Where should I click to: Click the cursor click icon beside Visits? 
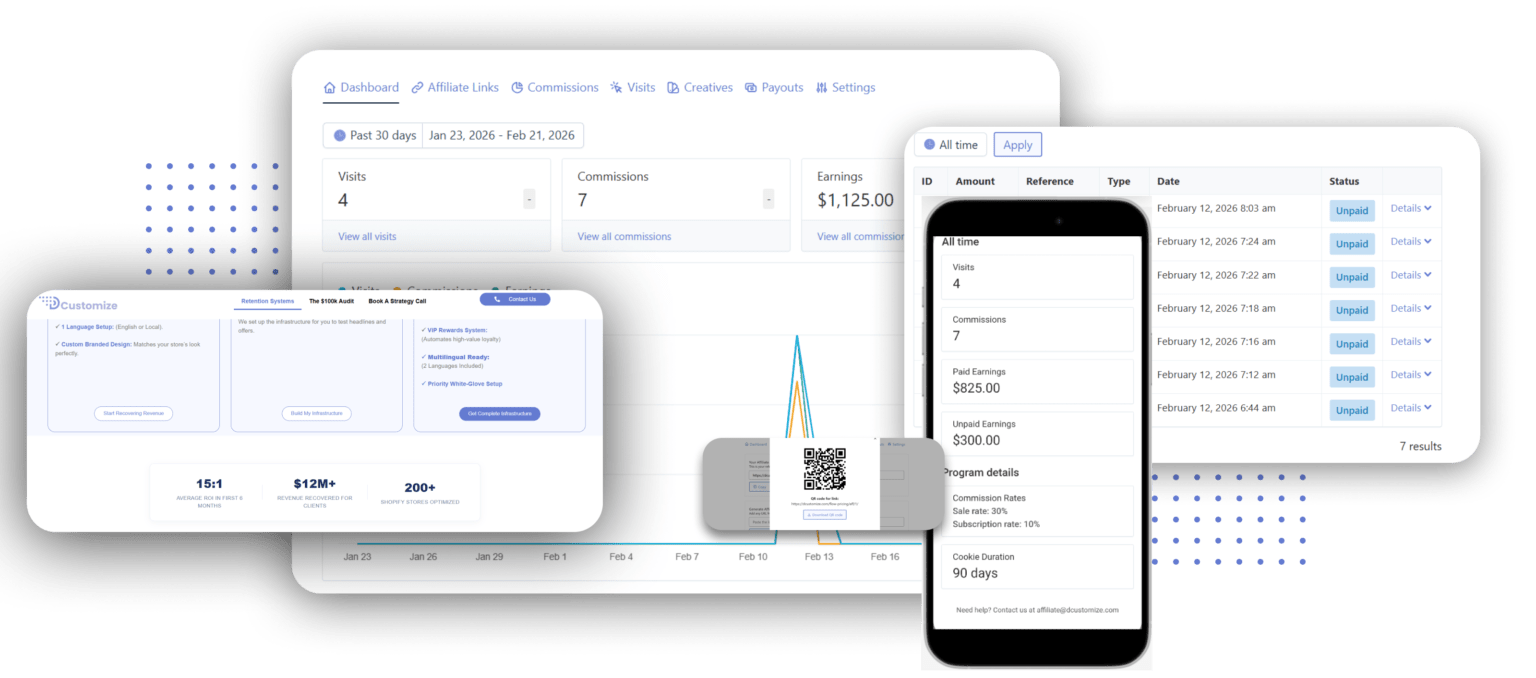(615, 87)
